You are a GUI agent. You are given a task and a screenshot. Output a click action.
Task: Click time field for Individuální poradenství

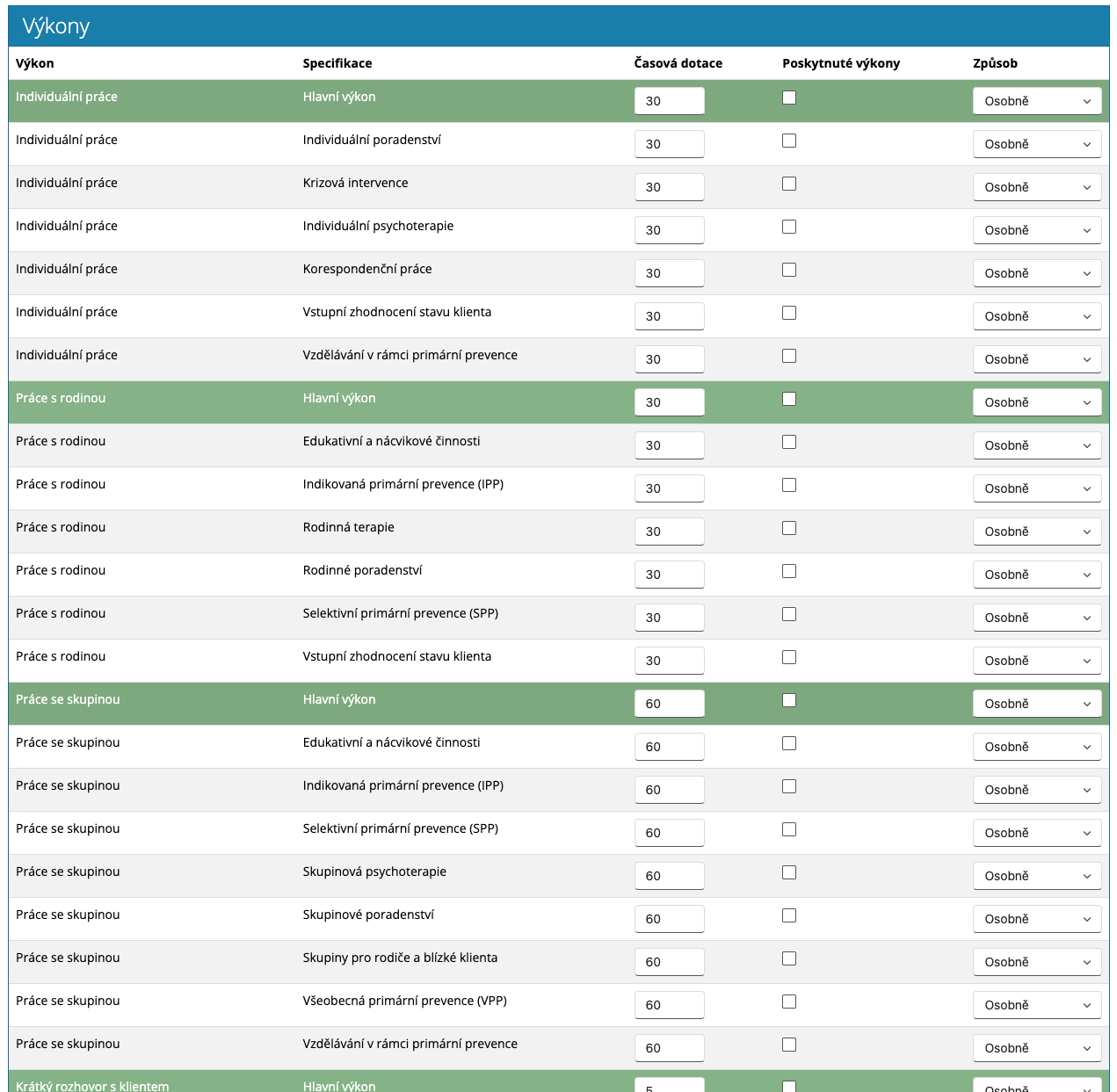pos(670,144)
